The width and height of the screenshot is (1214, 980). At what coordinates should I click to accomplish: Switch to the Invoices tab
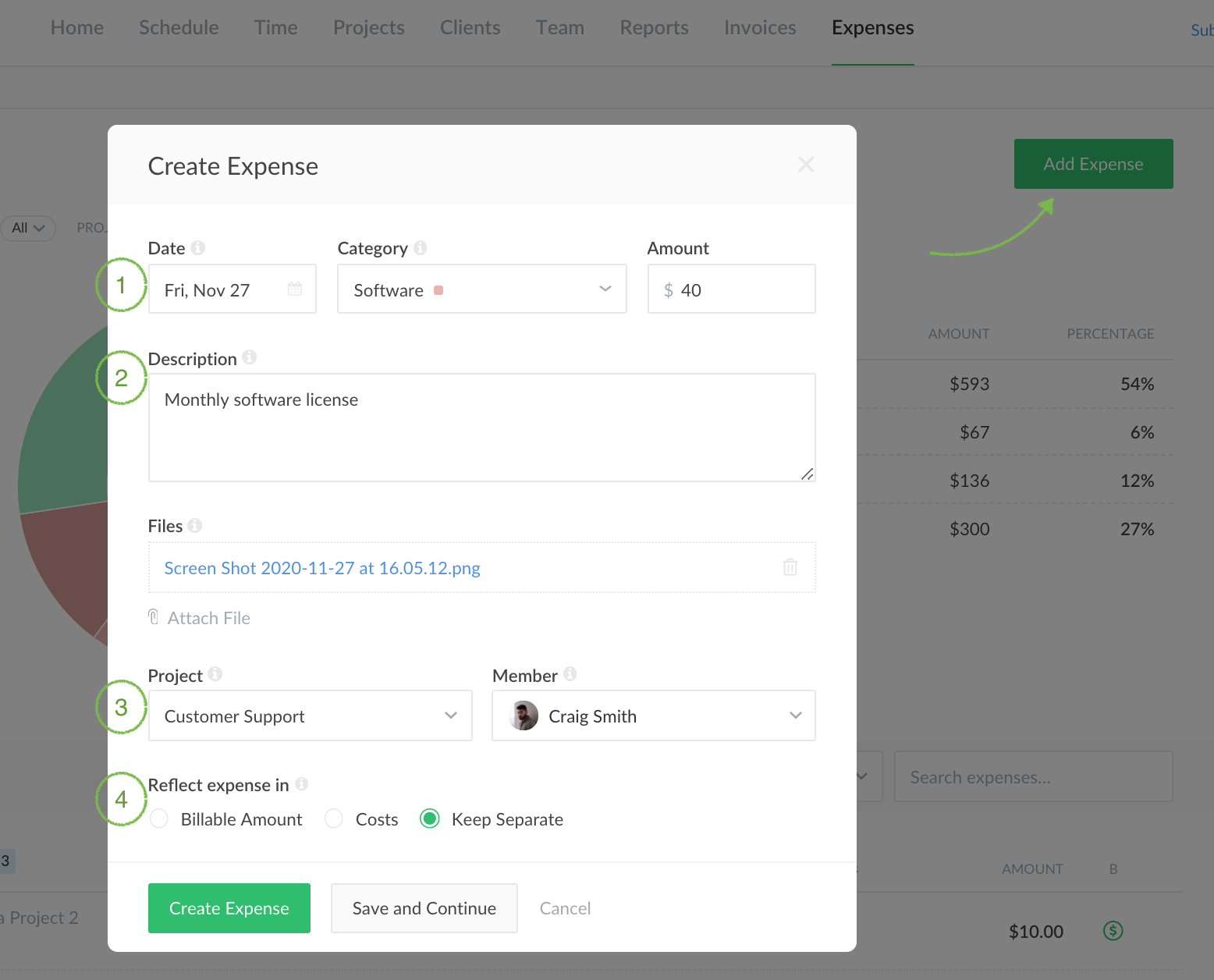(x=759, y=27)
